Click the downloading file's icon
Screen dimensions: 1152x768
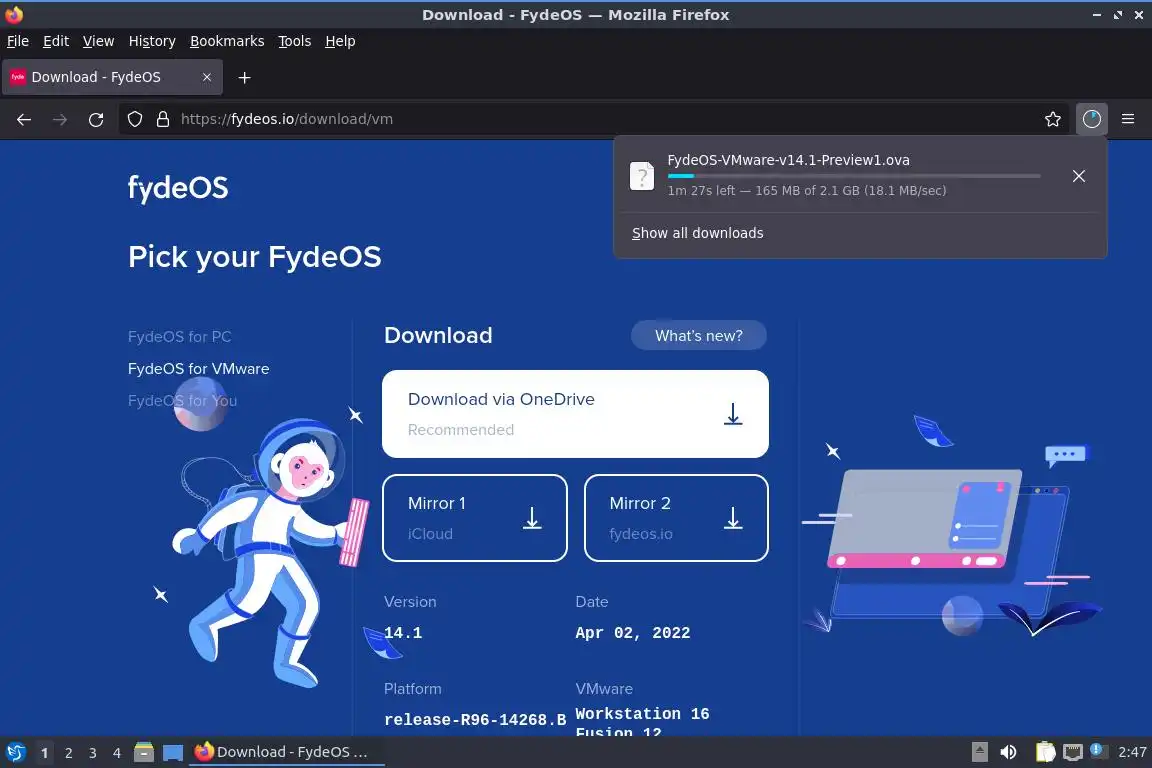tap(642, 176)
